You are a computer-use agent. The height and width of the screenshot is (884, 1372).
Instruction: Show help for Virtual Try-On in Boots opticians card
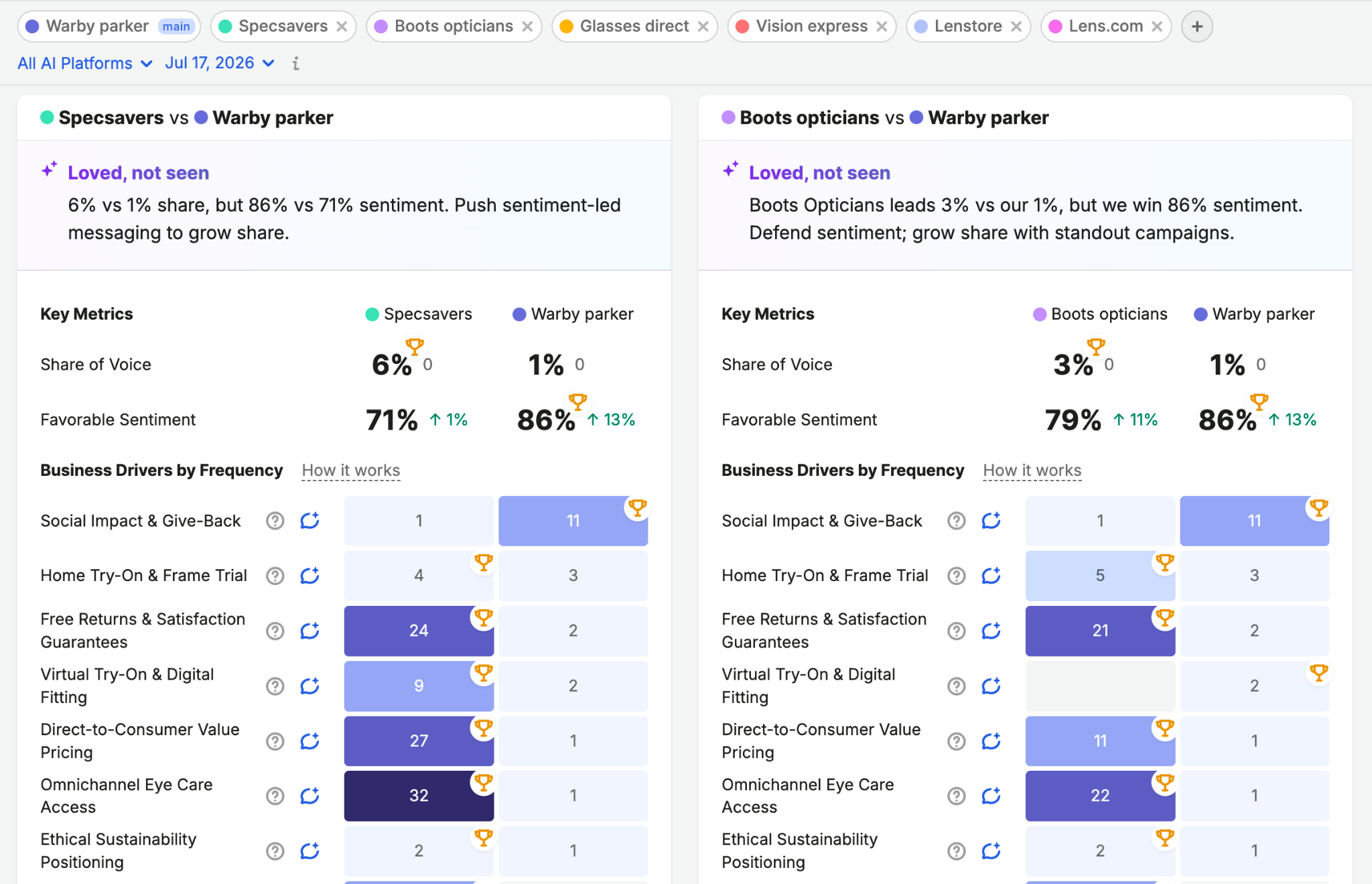956,686
